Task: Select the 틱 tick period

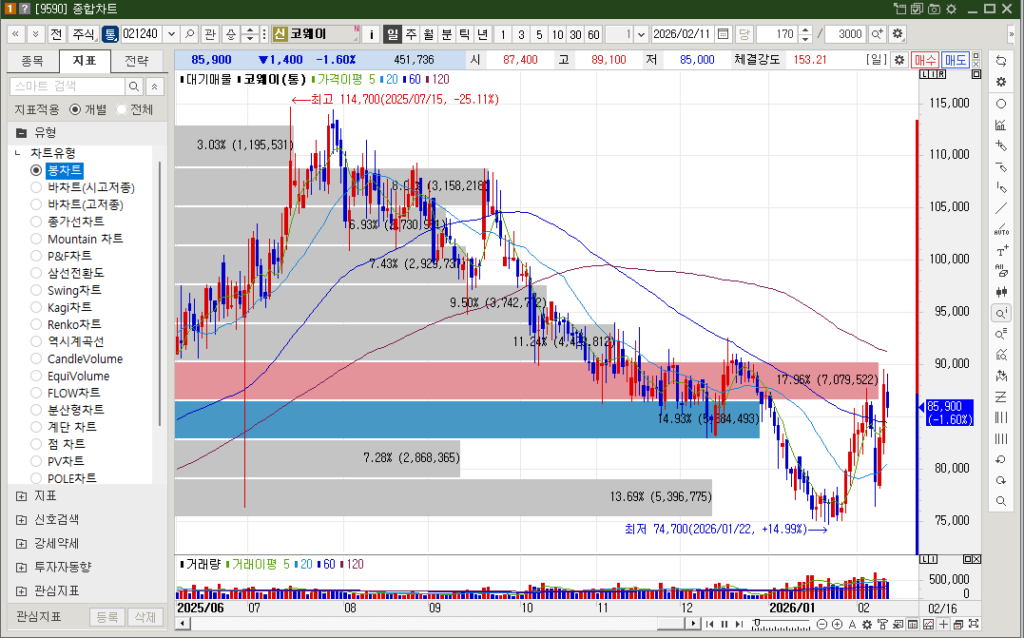Action: [x=464, y=34]
